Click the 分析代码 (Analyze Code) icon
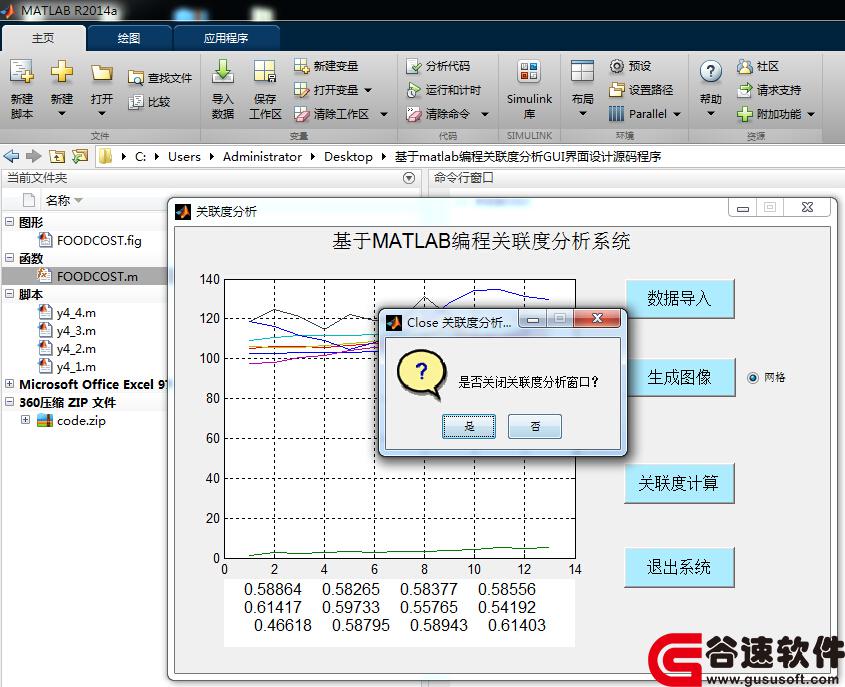The width and height of the screenshot is (845, 687). [413, 66]
